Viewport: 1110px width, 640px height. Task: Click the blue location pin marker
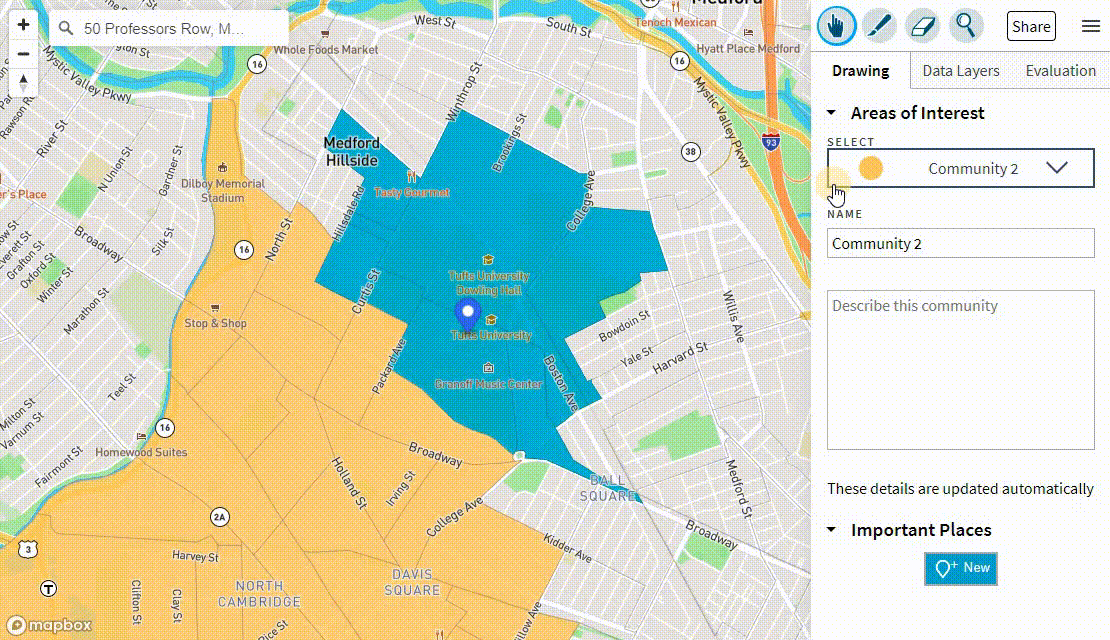467,313
